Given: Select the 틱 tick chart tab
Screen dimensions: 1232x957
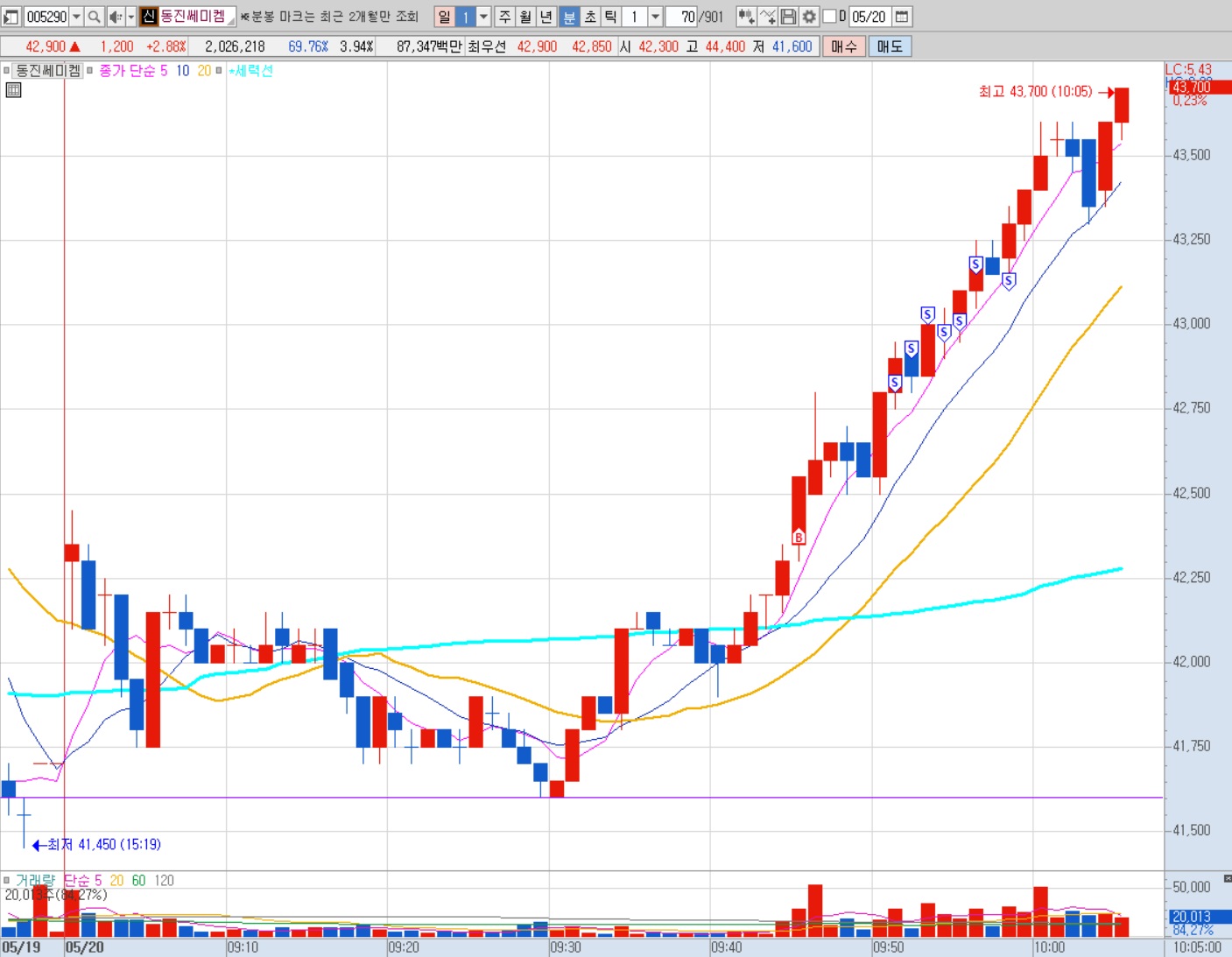Looking at the screenshot, I should coord(611,17).
